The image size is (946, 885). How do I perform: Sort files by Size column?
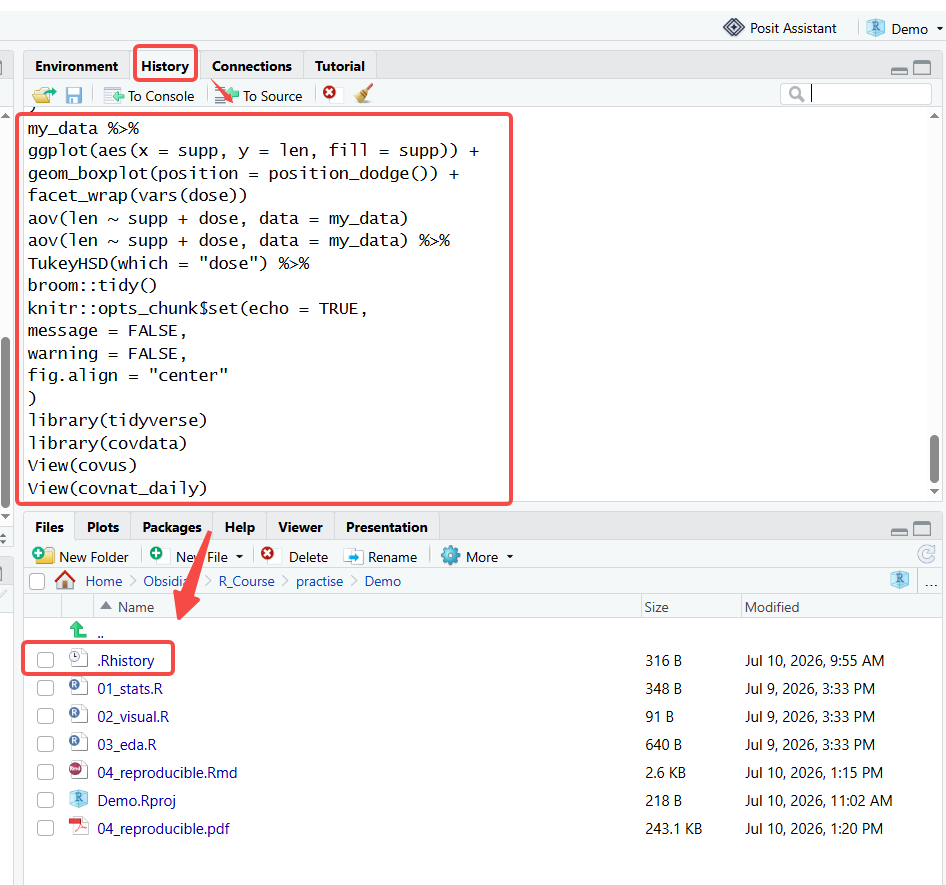656,607
